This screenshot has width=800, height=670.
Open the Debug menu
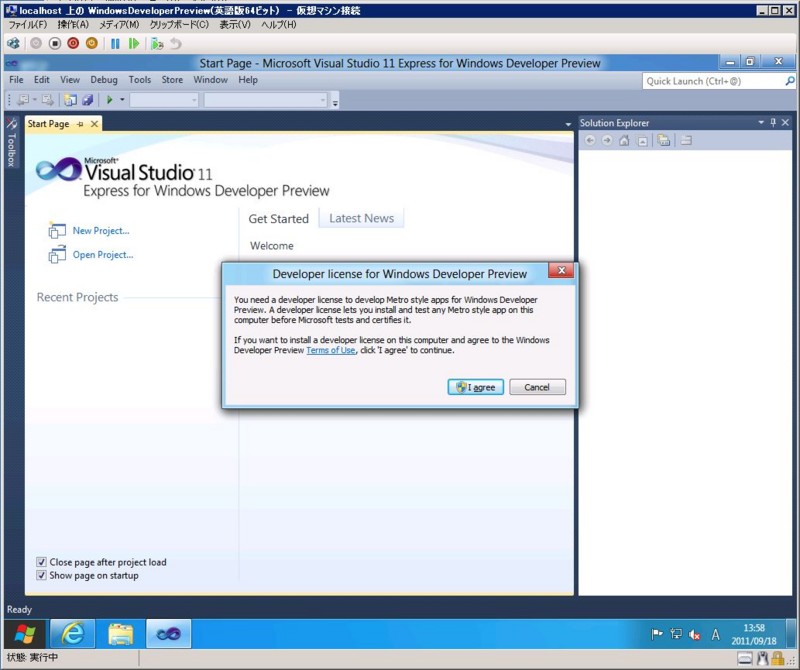coord(104,80)
